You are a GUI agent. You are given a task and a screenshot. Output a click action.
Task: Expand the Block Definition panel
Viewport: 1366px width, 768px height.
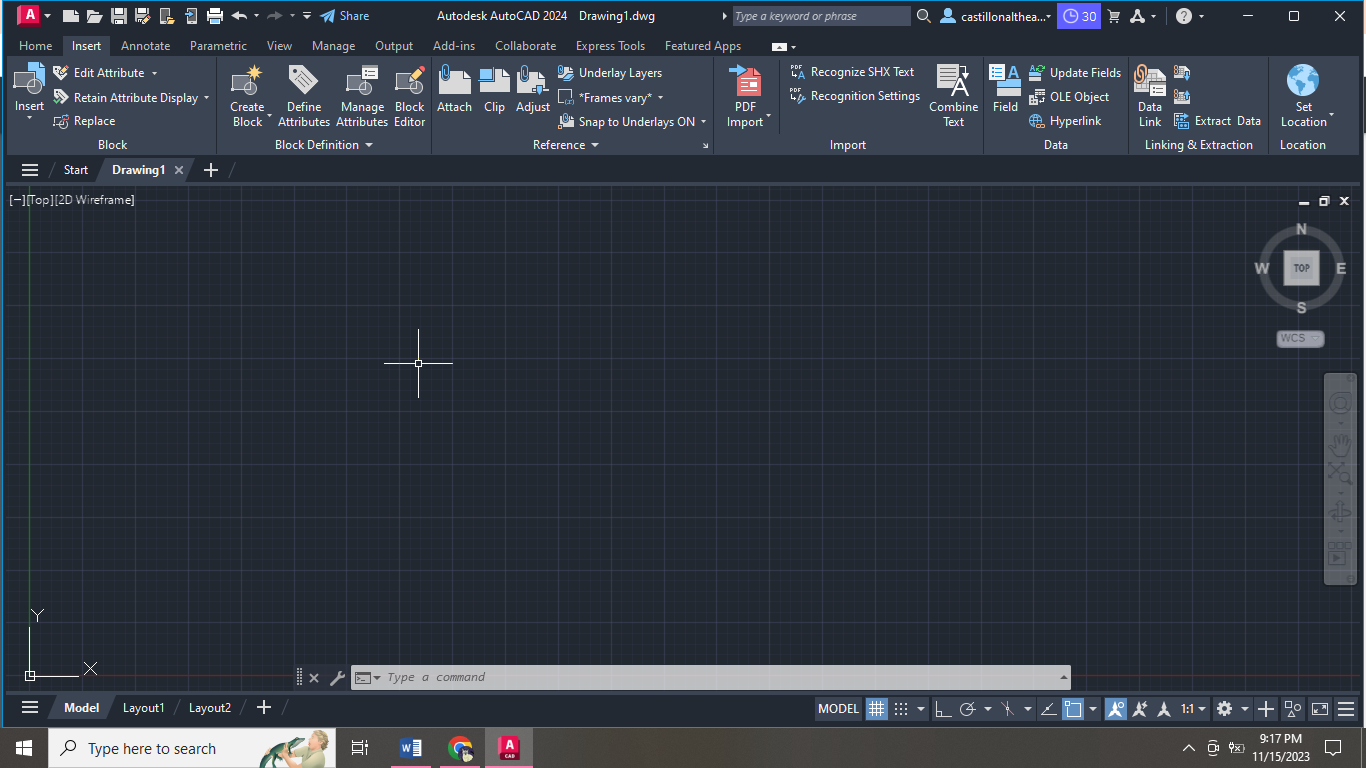pyautogui.click(x=324, y=145)
